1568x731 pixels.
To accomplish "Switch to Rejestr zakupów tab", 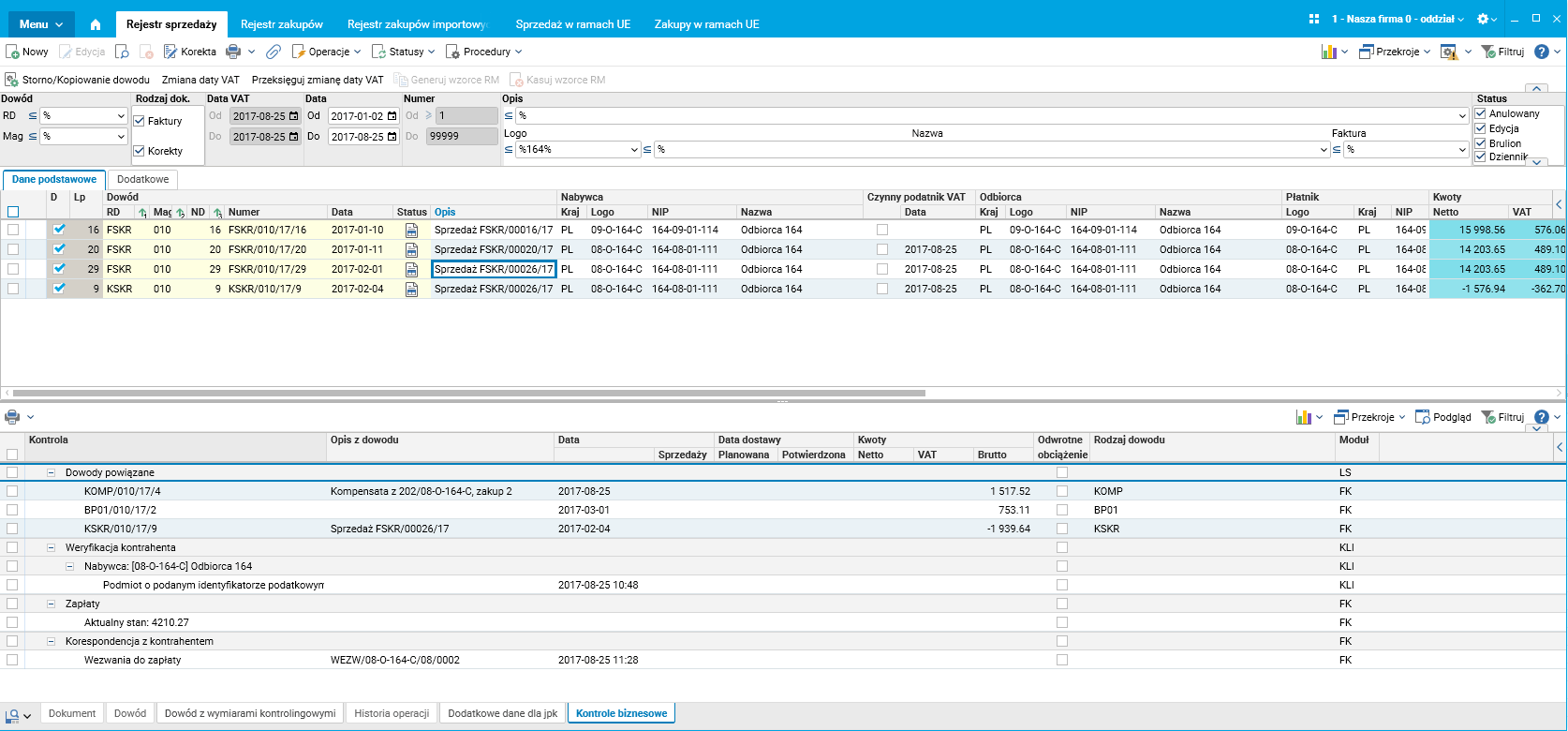I will (281, 24).
